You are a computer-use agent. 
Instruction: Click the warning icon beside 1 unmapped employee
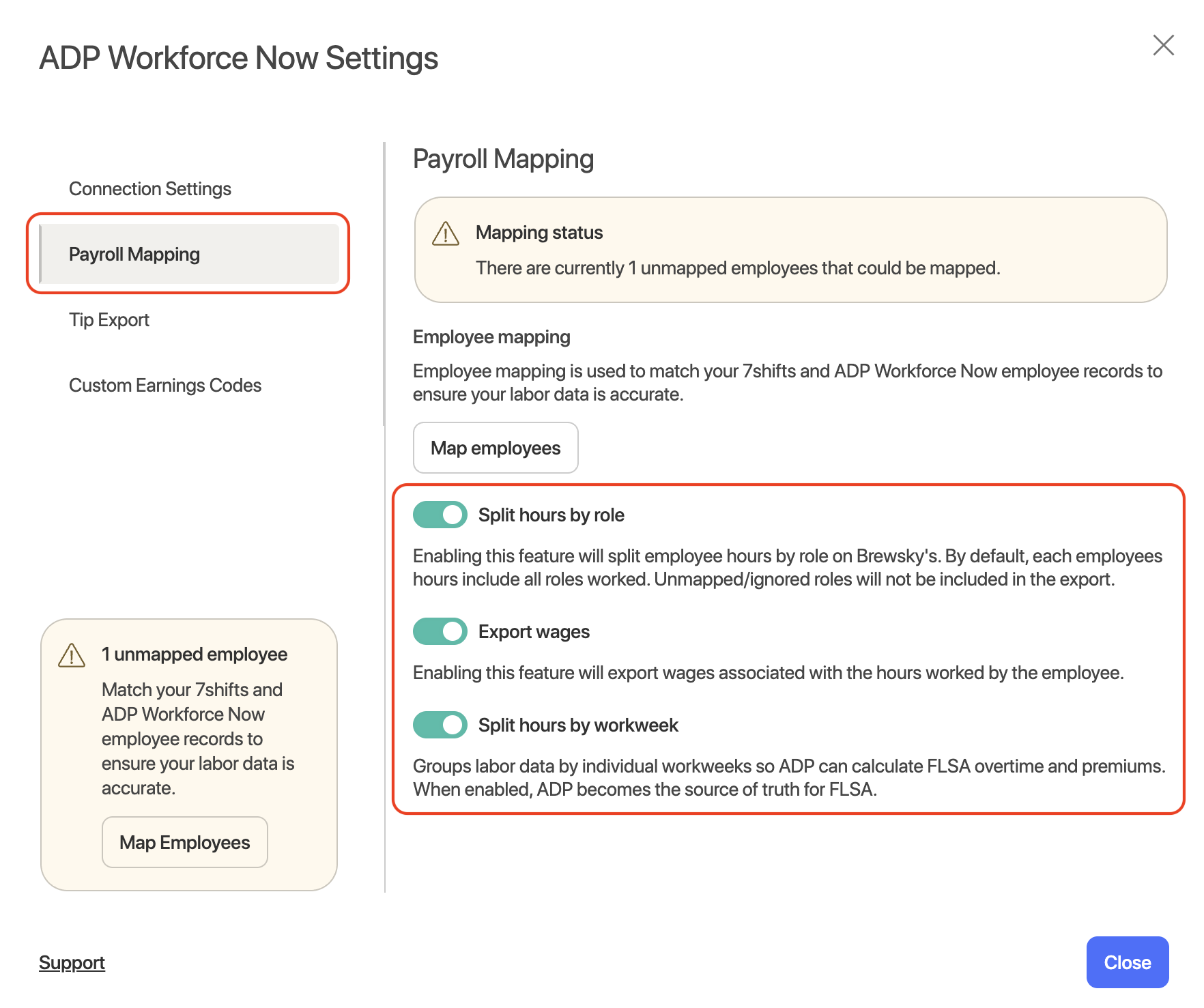[x=72, y=655]
